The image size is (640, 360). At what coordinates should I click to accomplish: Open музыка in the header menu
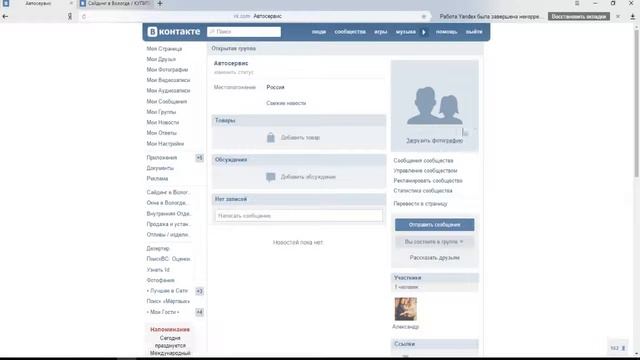click(x=406, y=32)
